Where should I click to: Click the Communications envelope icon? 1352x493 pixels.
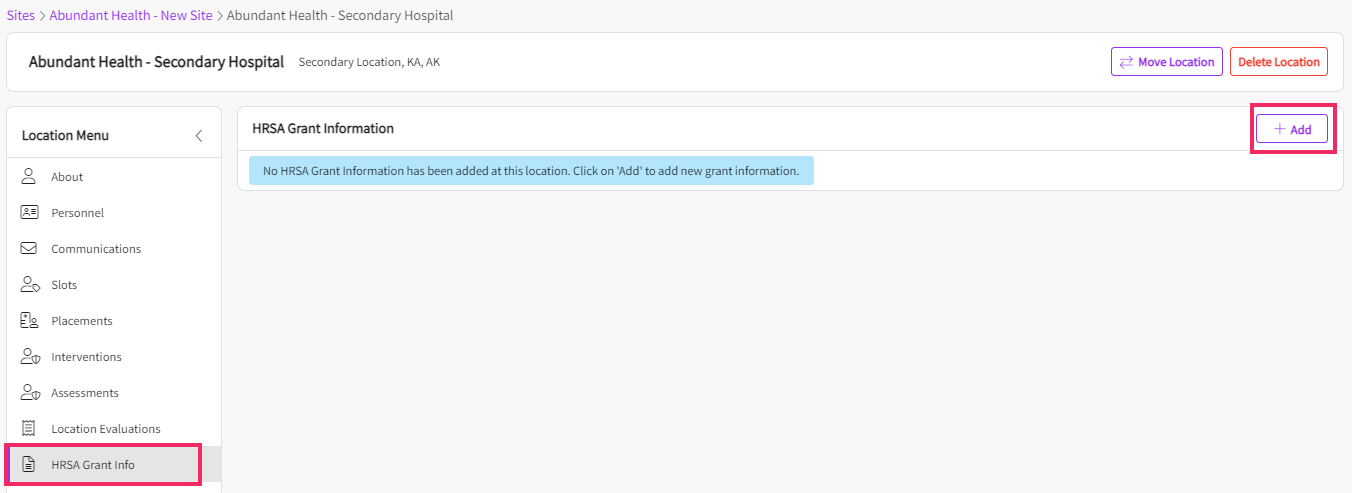click(x=29, y=249)
